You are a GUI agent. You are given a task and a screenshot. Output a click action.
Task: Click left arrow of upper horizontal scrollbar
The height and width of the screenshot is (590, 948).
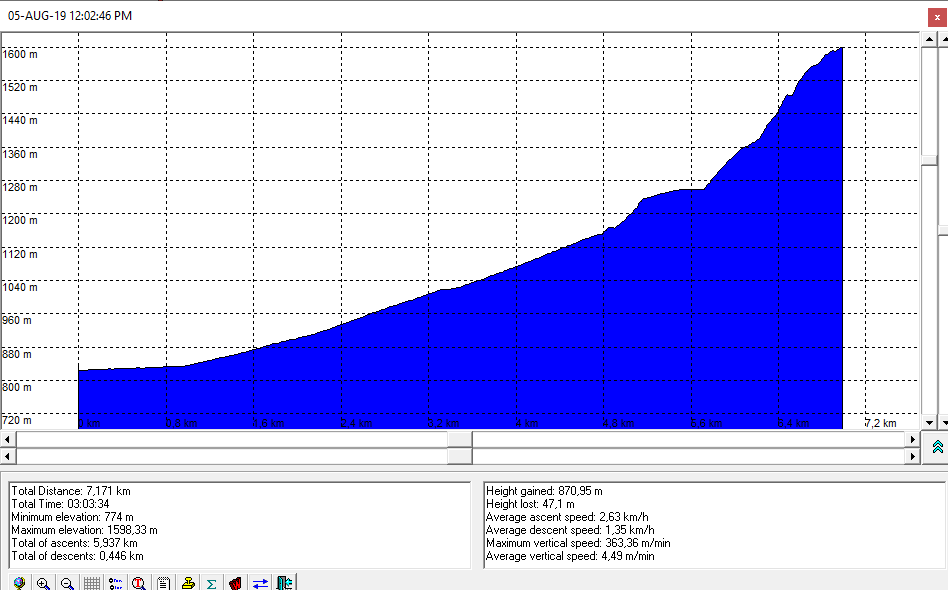pyautogui.click(x=7, y=439)
